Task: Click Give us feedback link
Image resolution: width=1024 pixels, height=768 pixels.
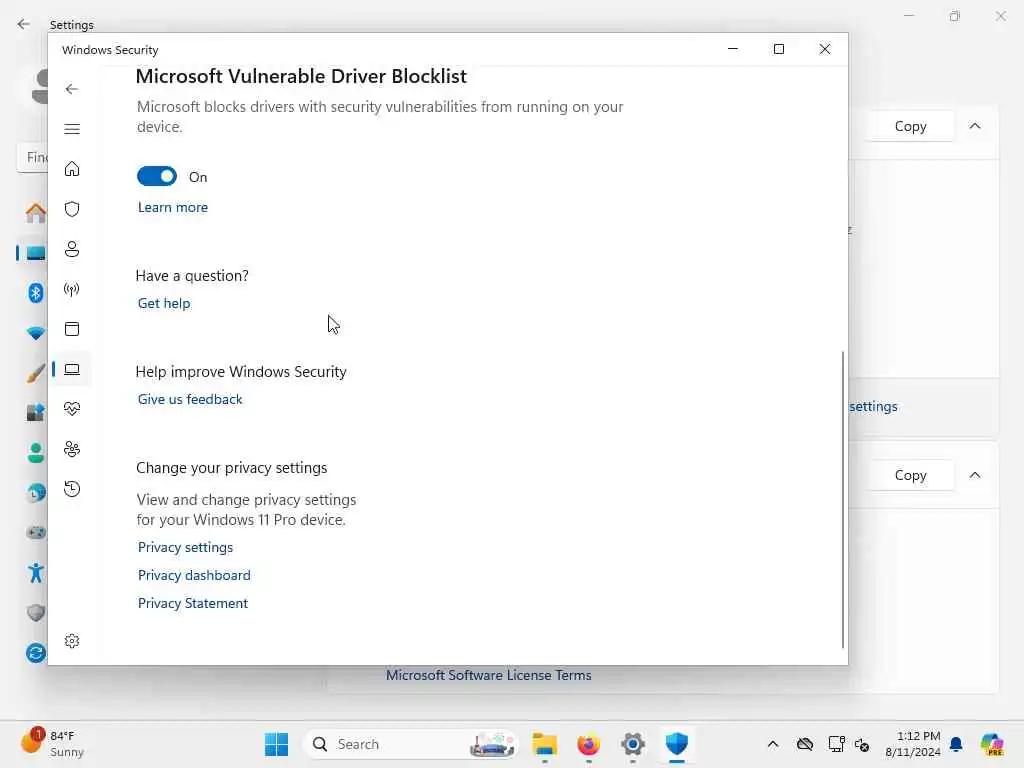Action: click(190, 399)
